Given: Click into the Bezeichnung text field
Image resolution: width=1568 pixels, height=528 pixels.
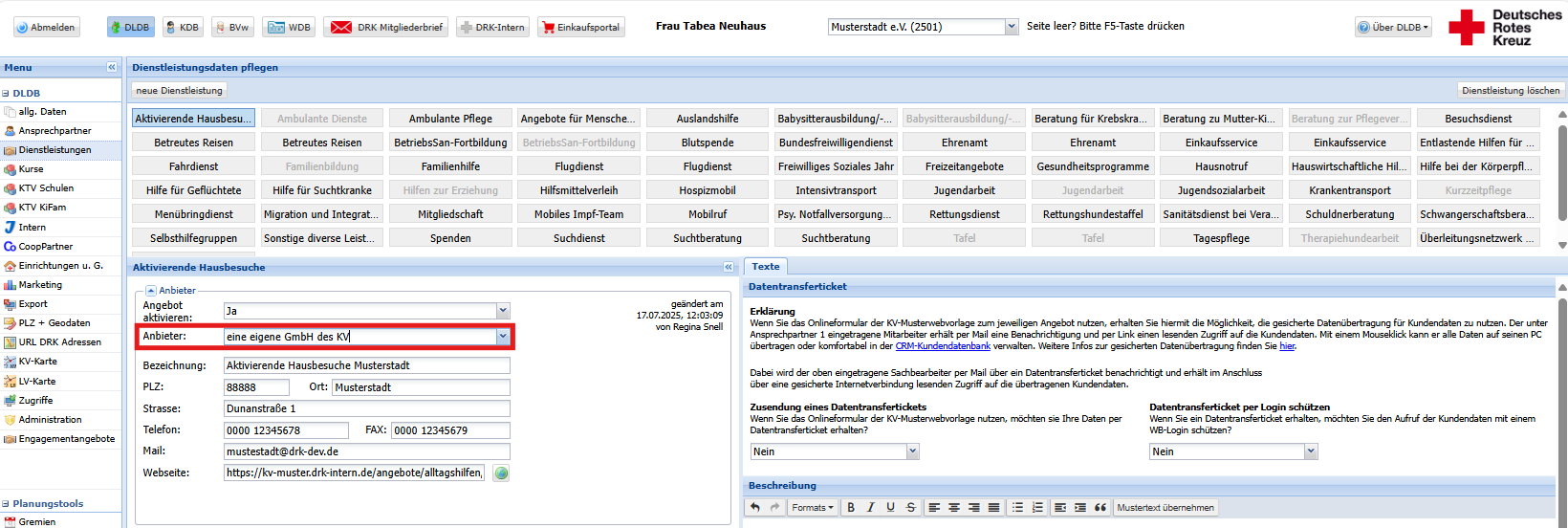Looking at the screenshot, I should (366, 365).
